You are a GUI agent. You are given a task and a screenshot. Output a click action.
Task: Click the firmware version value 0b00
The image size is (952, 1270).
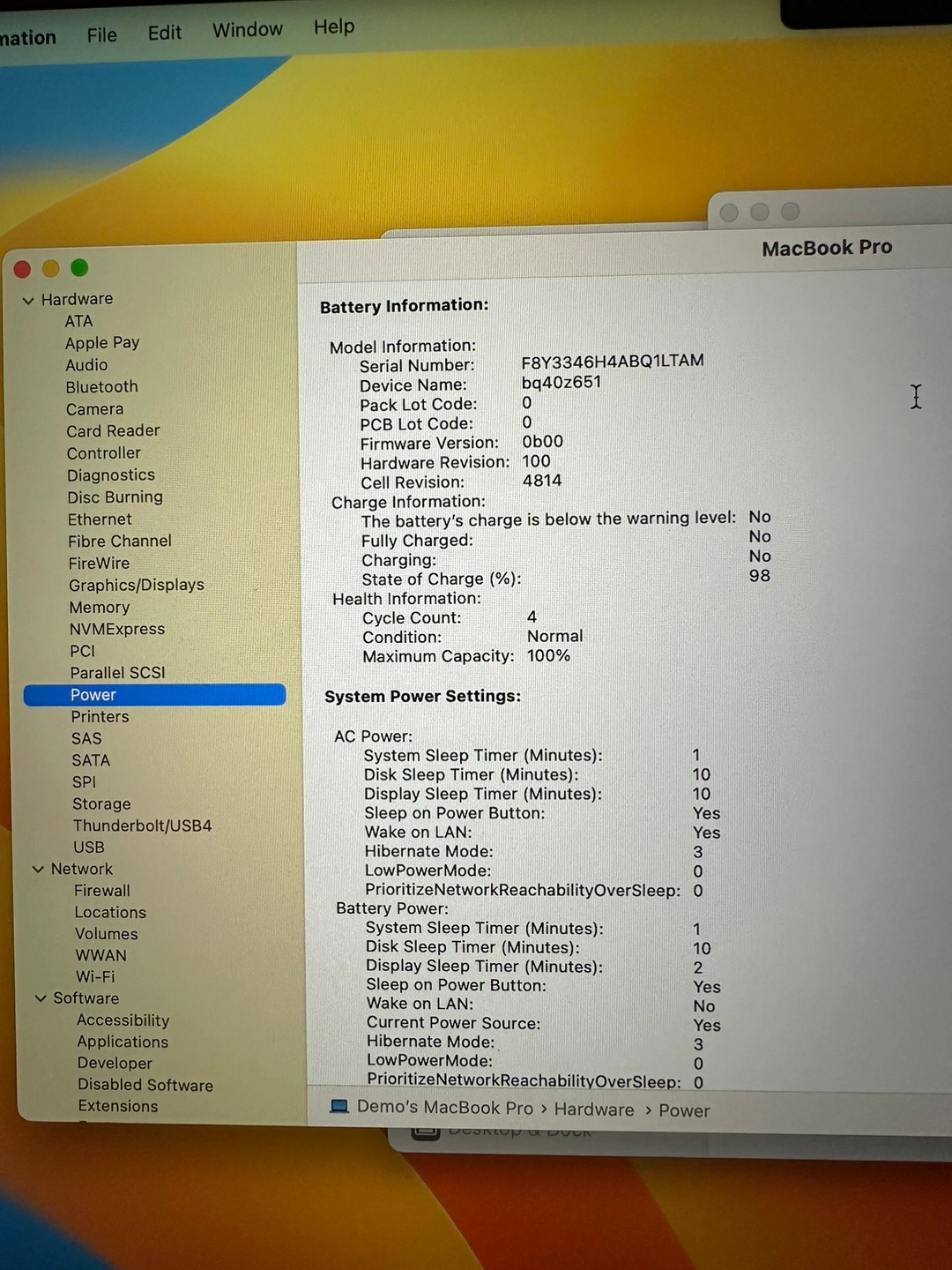(x=543, y=441)
